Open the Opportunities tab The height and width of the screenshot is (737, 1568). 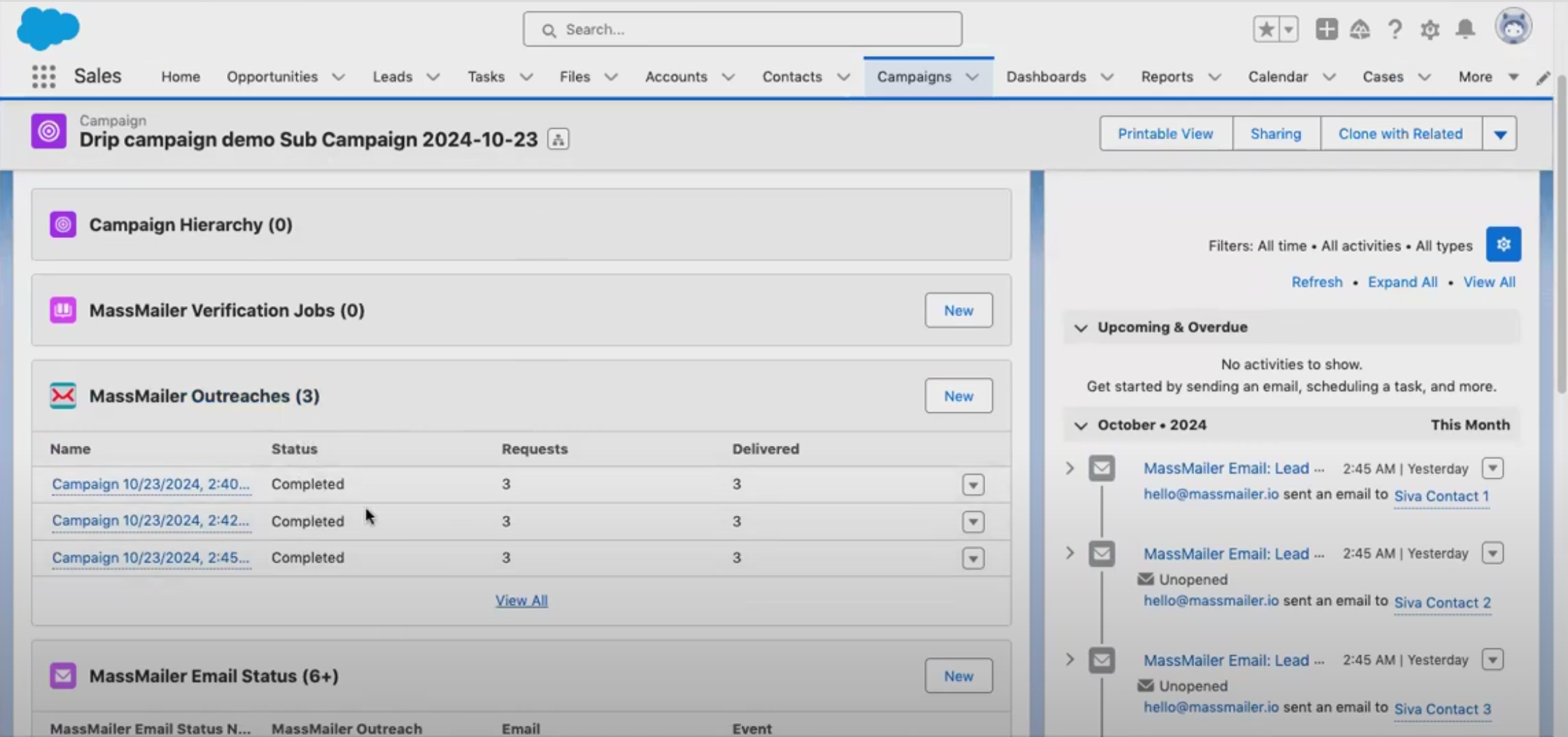272,76
